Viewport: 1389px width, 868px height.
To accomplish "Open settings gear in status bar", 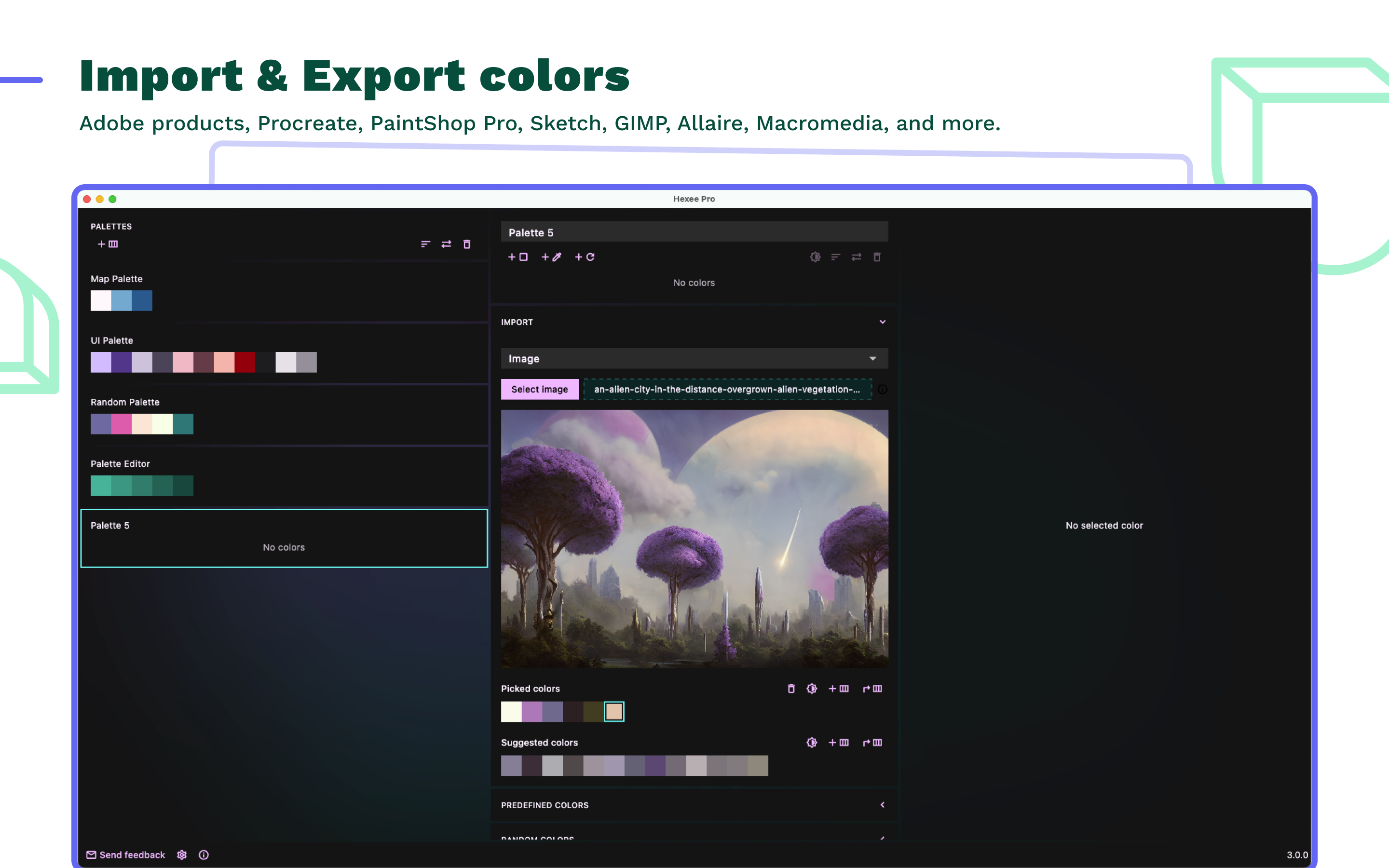I will point(182,855).
